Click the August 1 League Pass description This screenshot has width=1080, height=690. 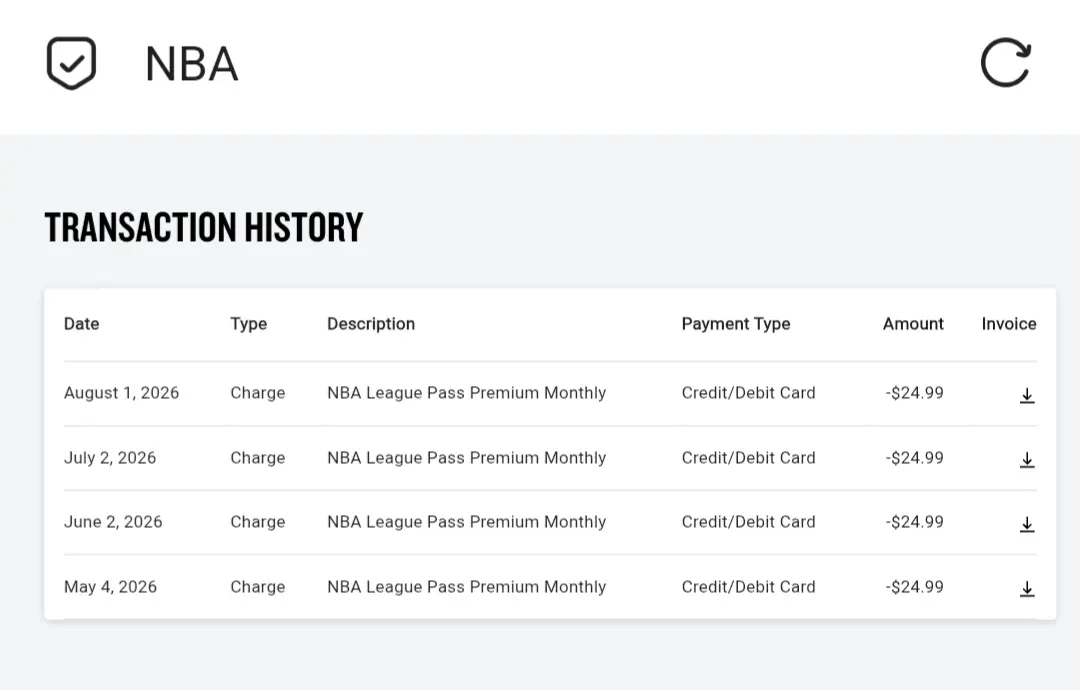pyautogui.click(x=466, y=393)
